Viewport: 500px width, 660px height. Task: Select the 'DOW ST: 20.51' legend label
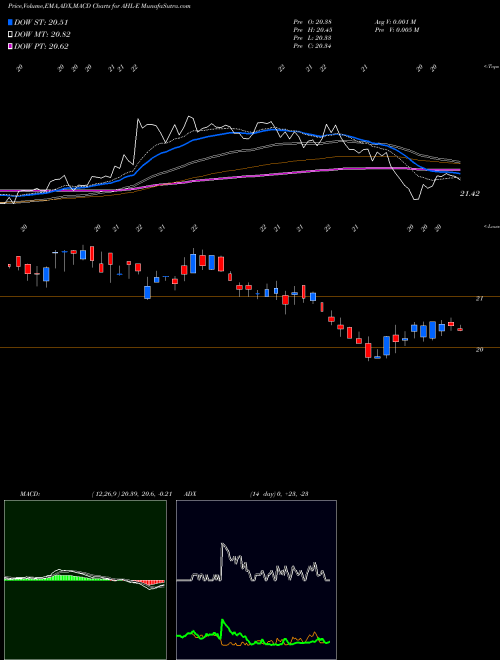coord(41,22)
